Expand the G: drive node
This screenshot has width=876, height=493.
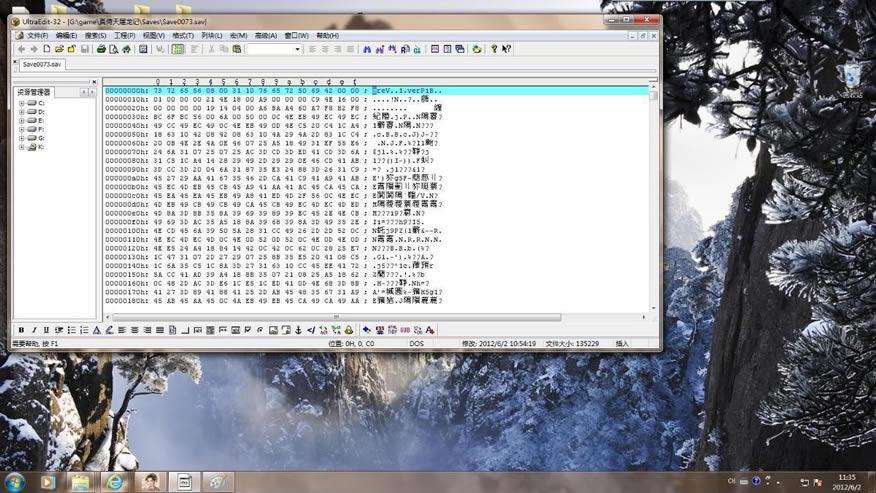coord(21,138)
